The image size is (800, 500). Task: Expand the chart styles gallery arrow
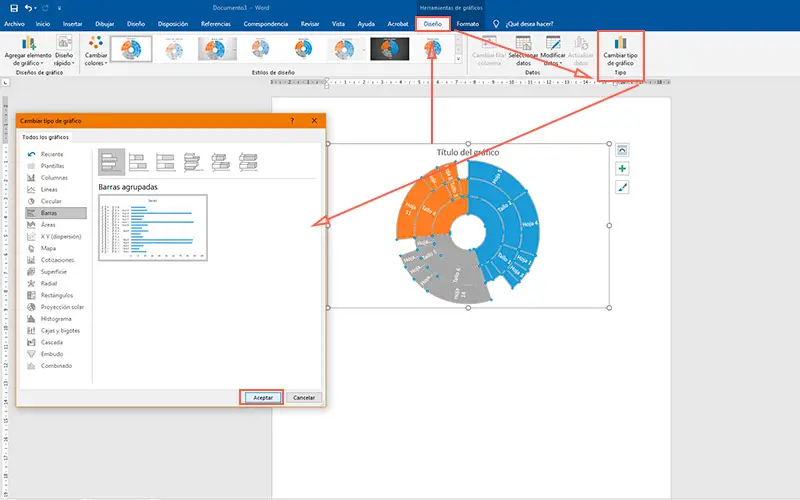pos(458,59)
